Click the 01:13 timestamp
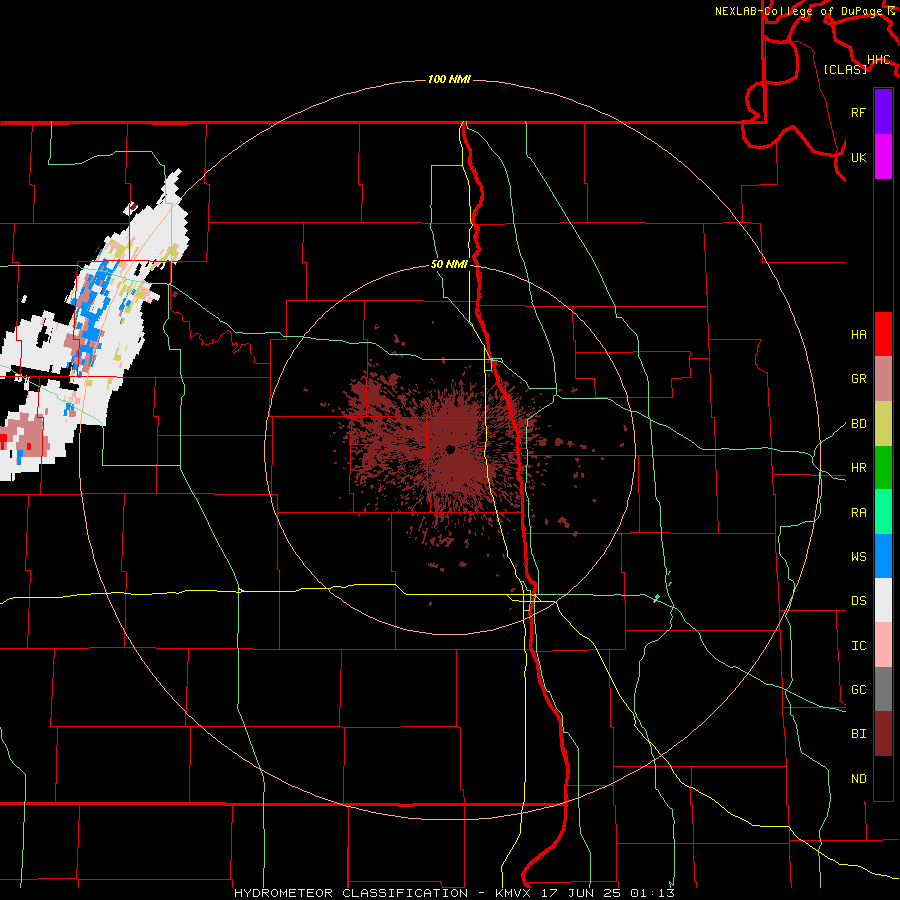Viewport: 900px width, 900px height. (652, 893)
